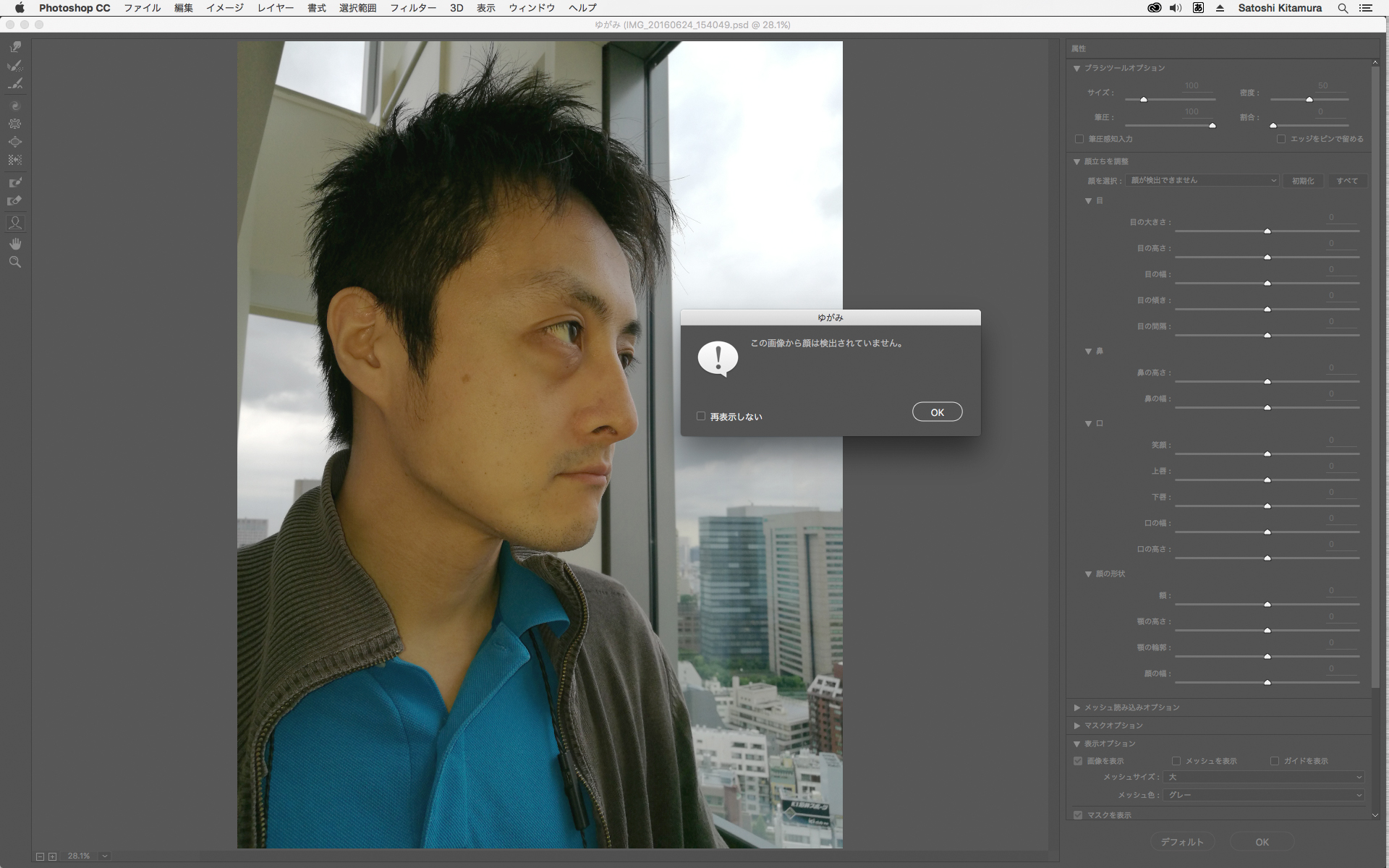
Task: Toggle ガイドを表示 checkbox
Action: click(1275, 761)
